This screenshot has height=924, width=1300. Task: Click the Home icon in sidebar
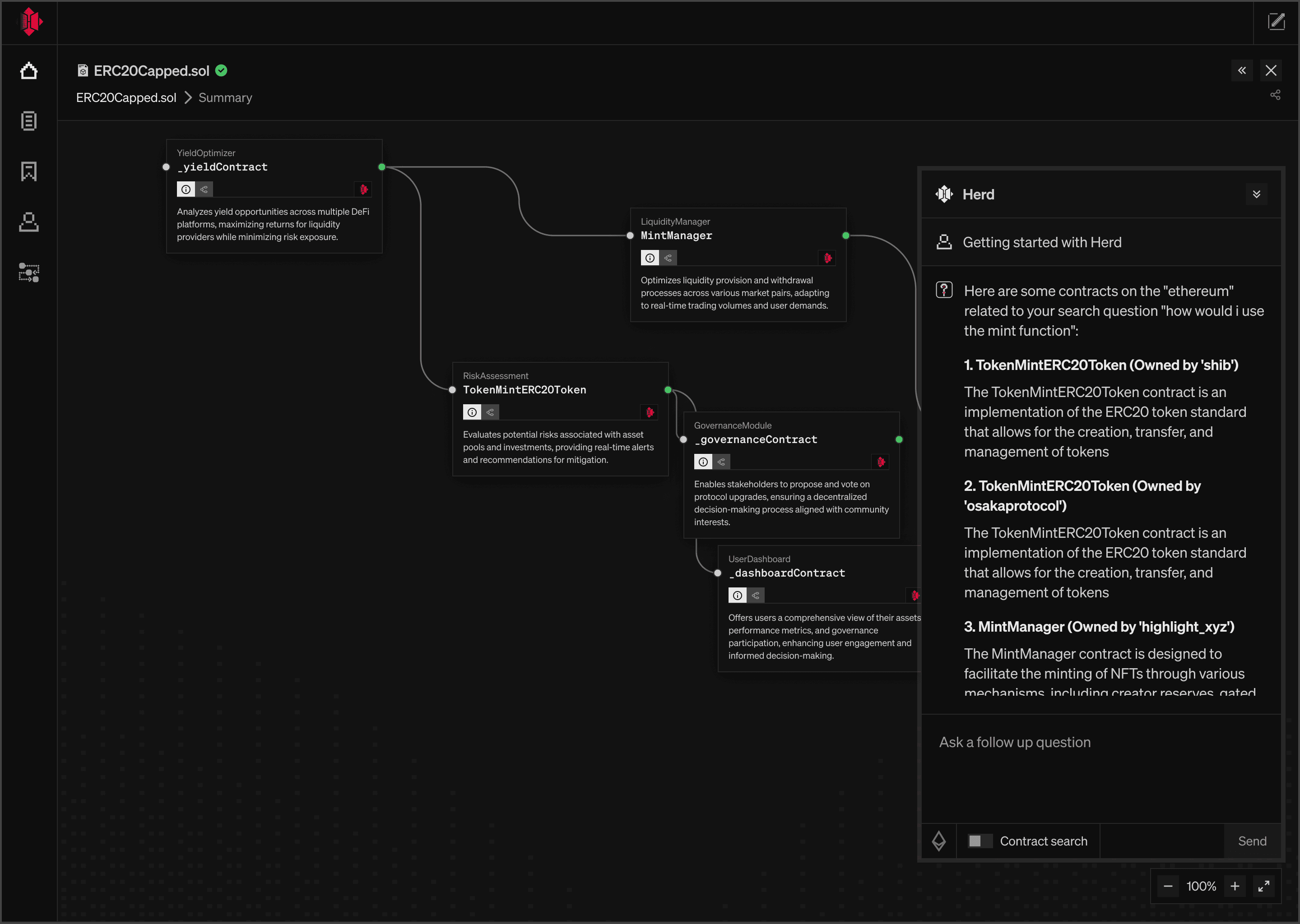(x=28, y=71)
